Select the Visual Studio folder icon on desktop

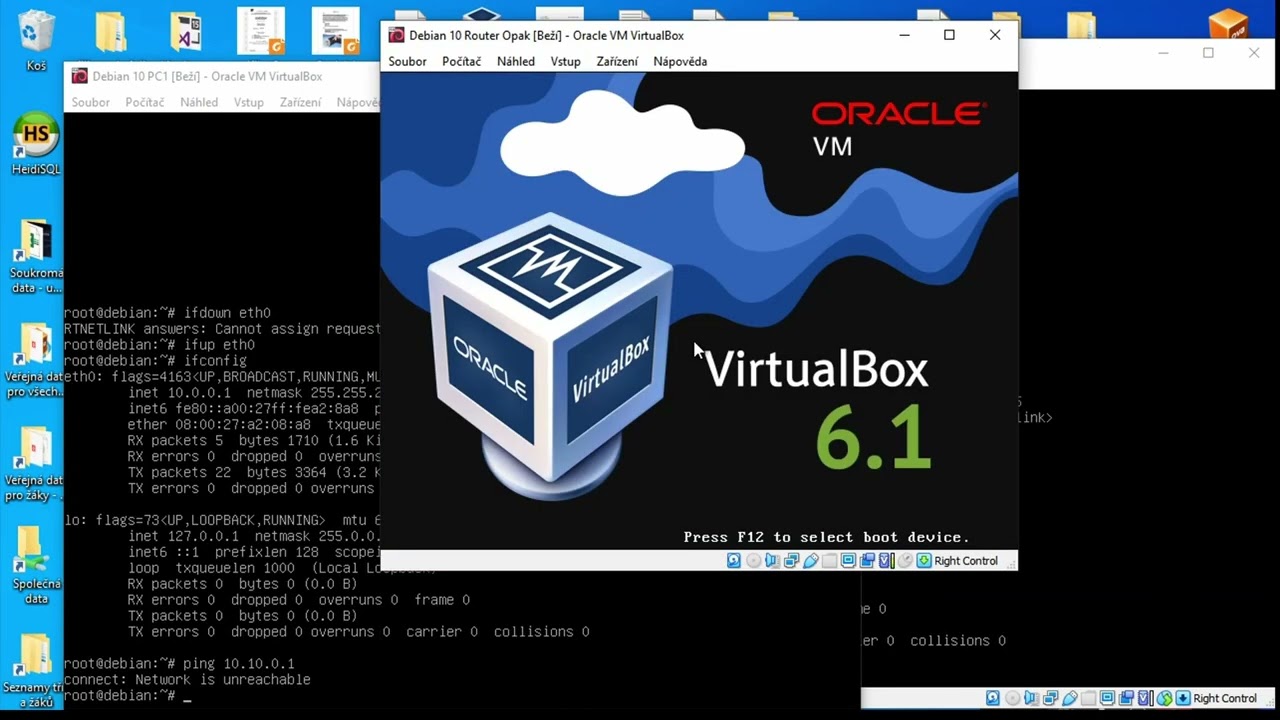click(186, 32)
